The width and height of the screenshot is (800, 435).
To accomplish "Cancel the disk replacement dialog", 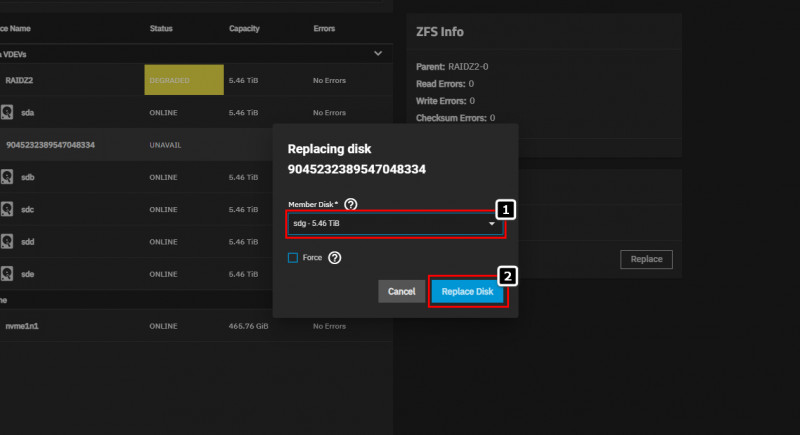I will coord(401,291).
